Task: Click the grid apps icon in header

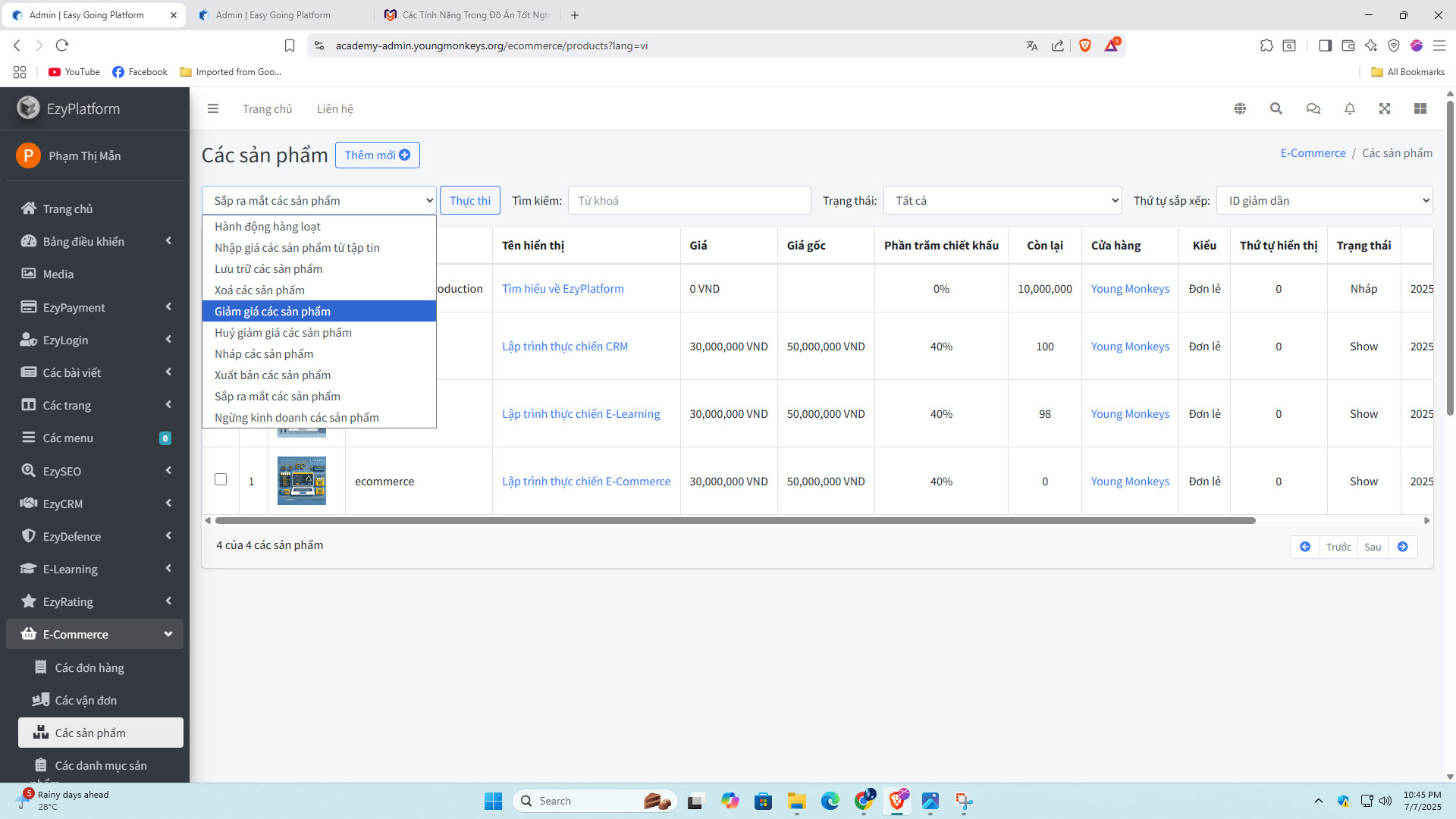Action: coord(1420,108)
